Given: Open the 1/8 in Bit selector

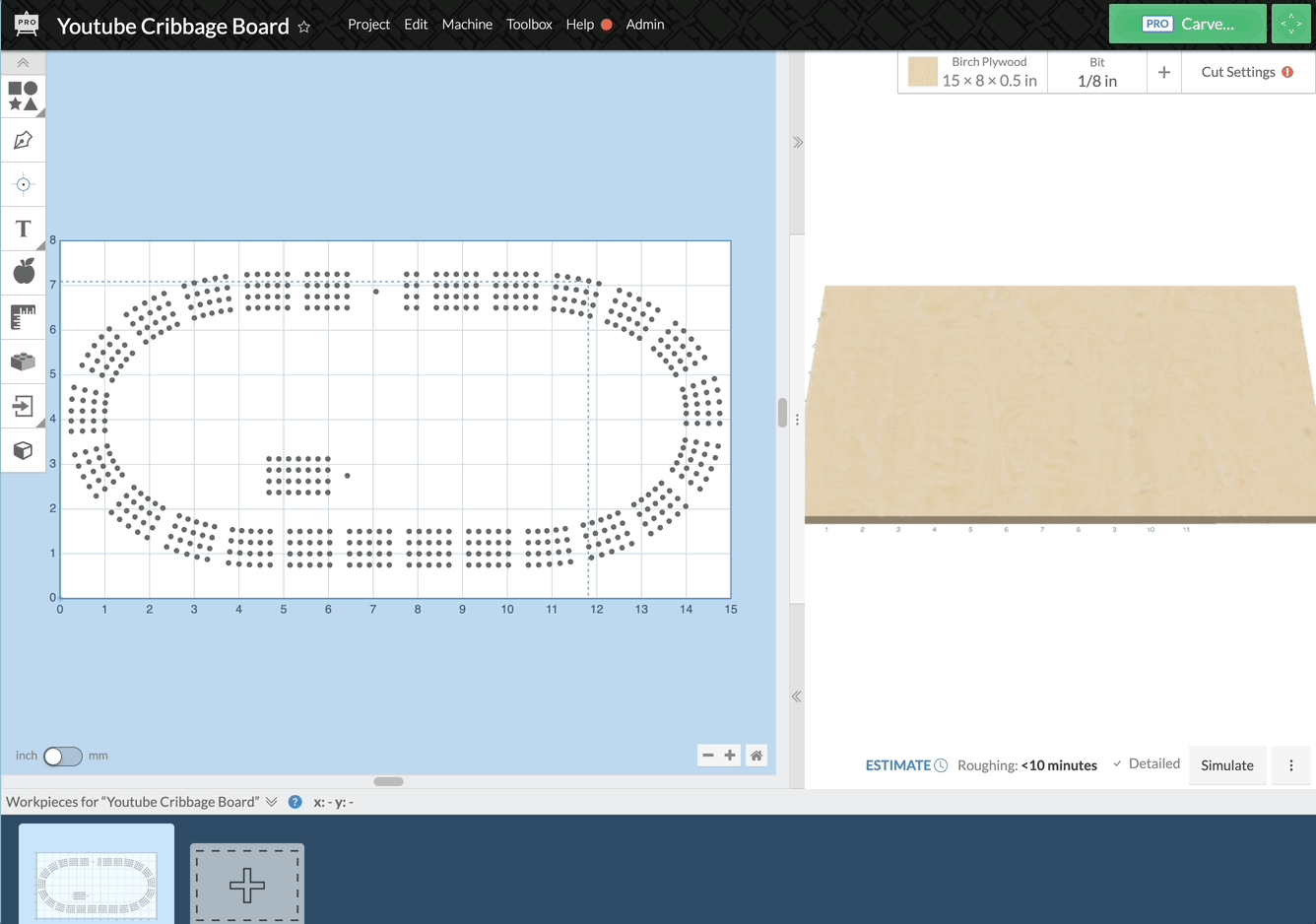Looking at the screenshot, I should pos(1096,72).
